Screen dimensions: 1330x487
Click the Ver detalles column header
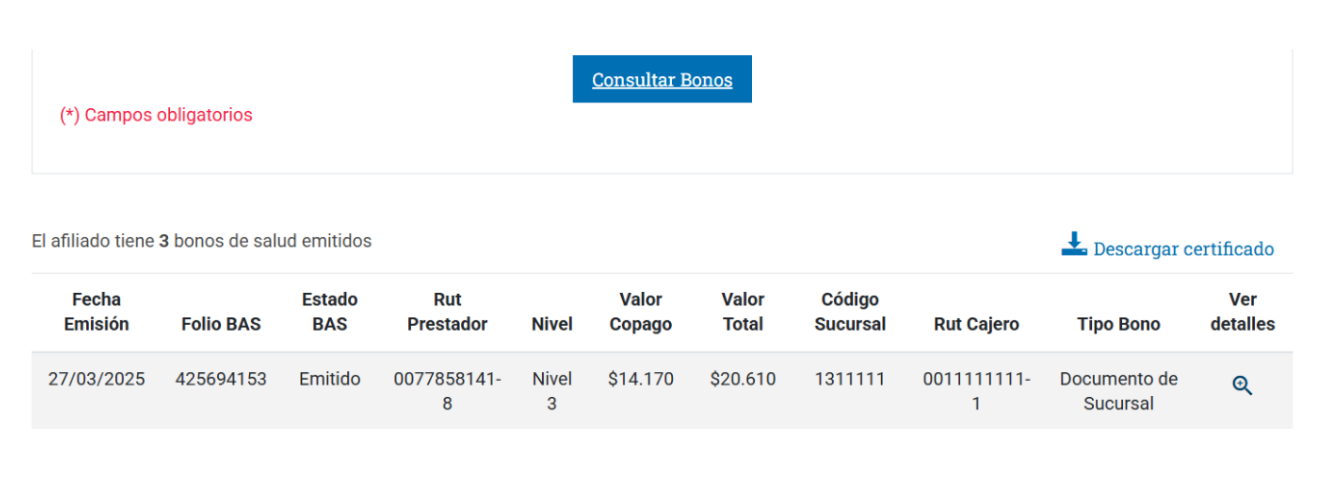click(1242, 312)
